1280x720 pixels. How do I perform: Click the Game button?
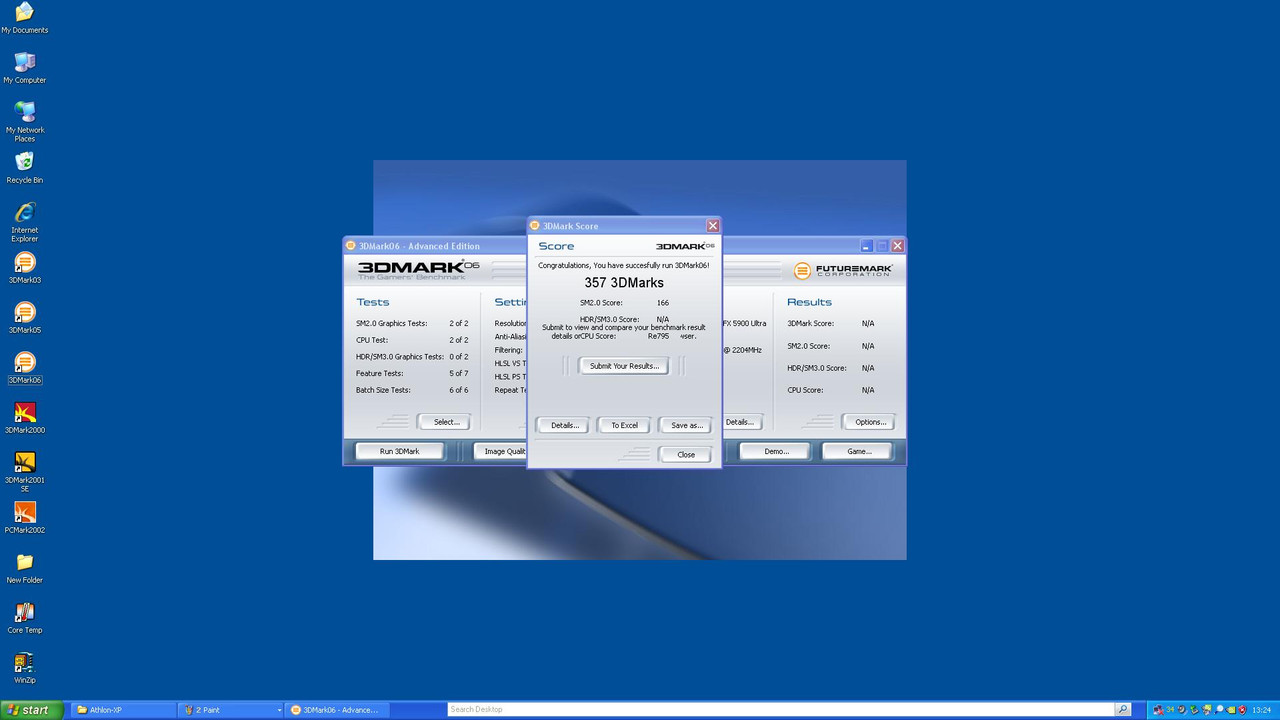point(858,451)
